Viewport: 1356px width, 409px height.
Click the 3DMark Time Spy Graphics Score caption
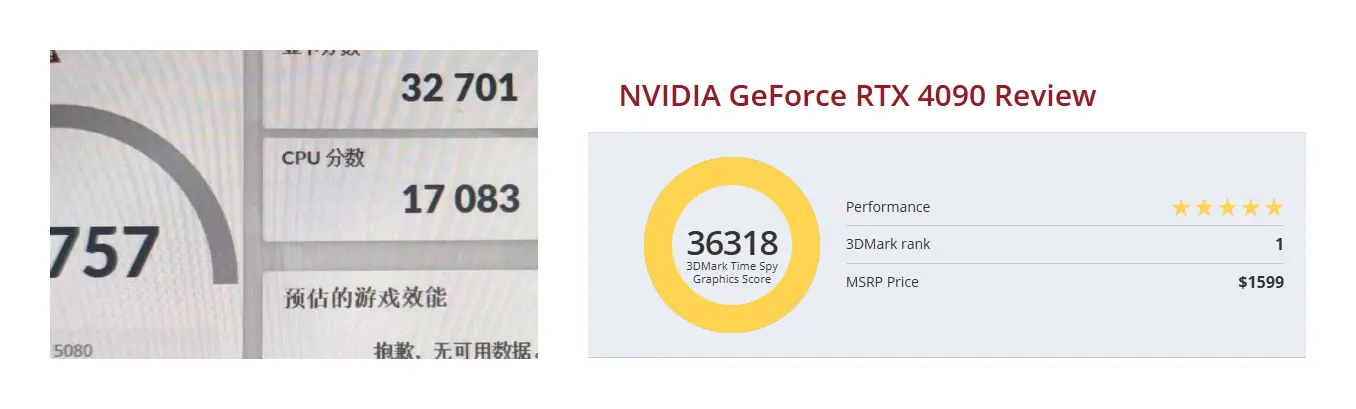point(732,273)
